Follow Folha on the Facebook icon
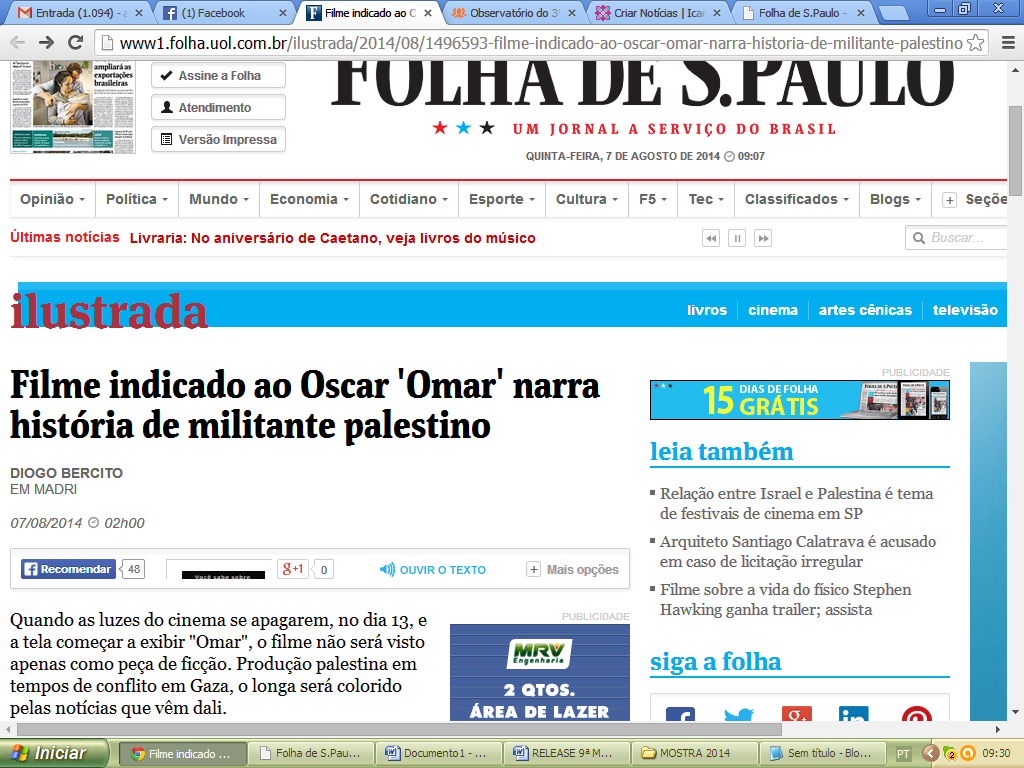 pos(680,714)
